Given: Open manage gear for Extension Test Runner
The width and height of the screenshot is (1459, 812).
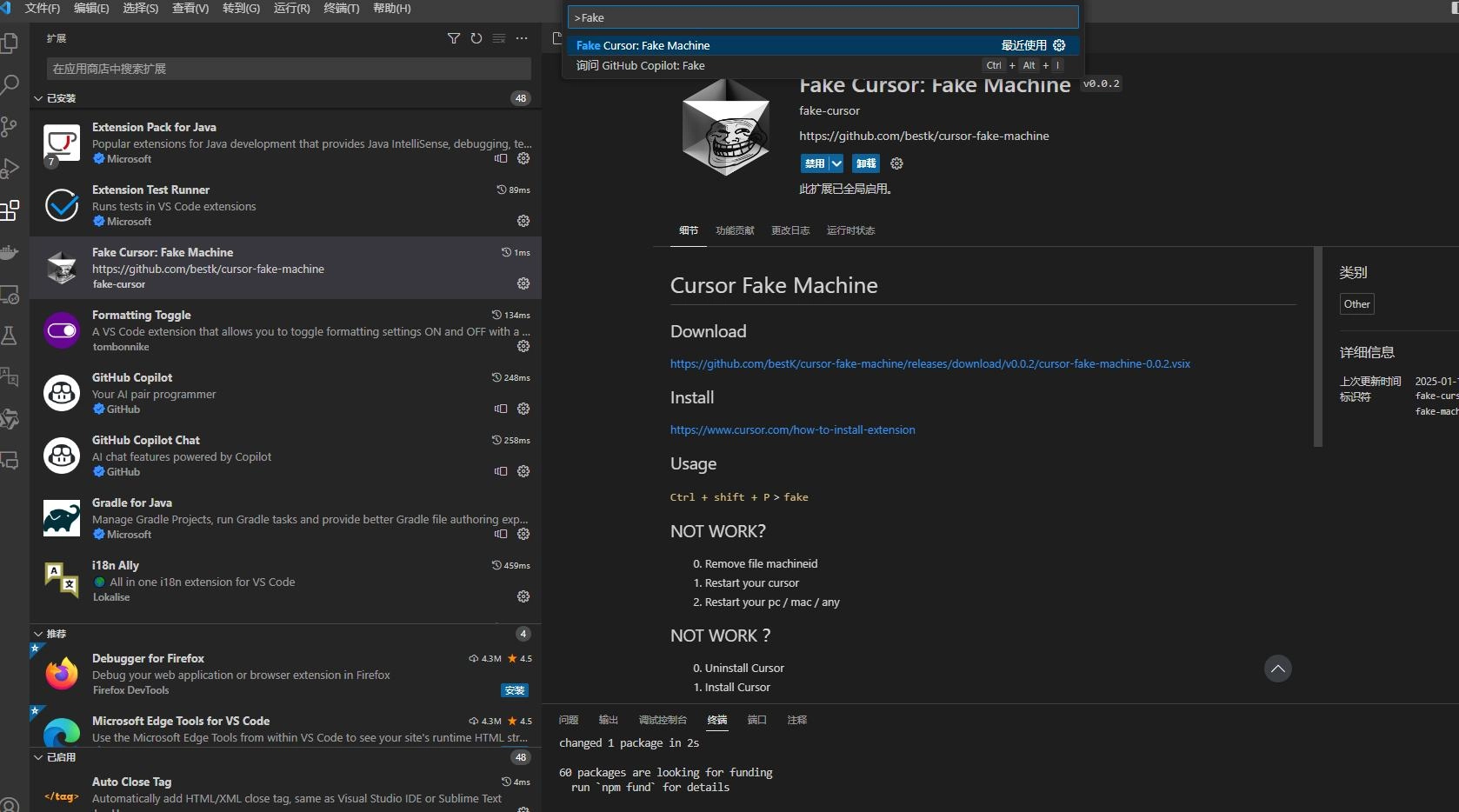Looking at the screenshot, I should [x=523, y=221].
